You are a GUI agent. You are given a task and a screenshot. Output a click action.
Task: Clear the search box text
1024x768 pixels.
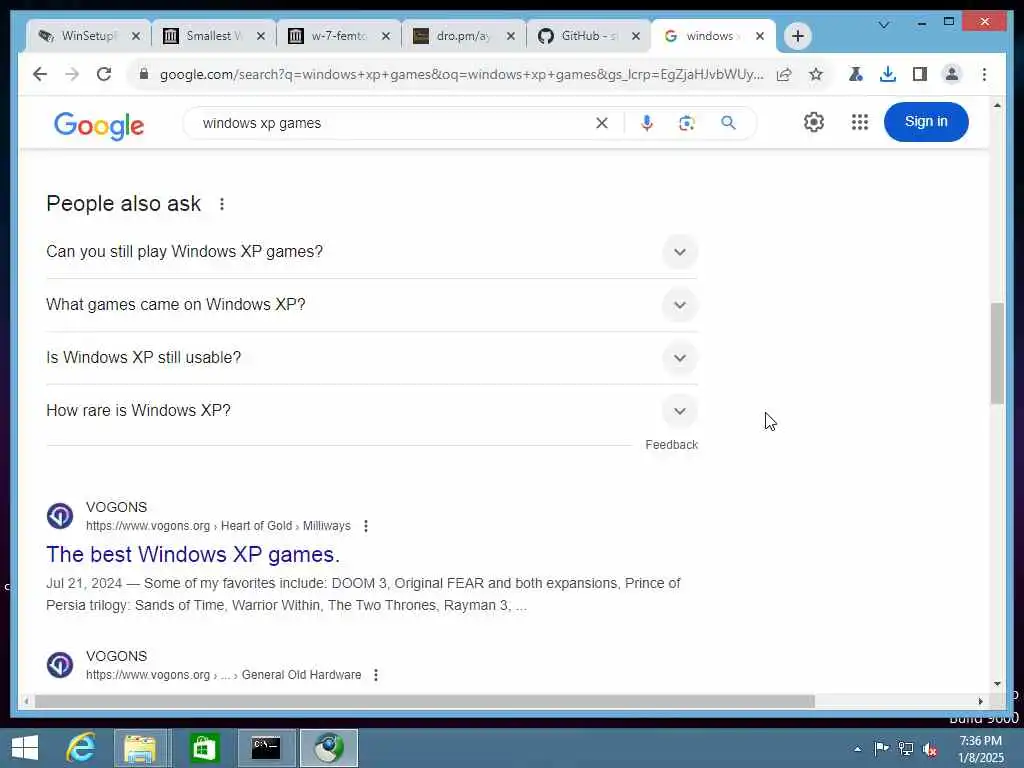(601, 123)
